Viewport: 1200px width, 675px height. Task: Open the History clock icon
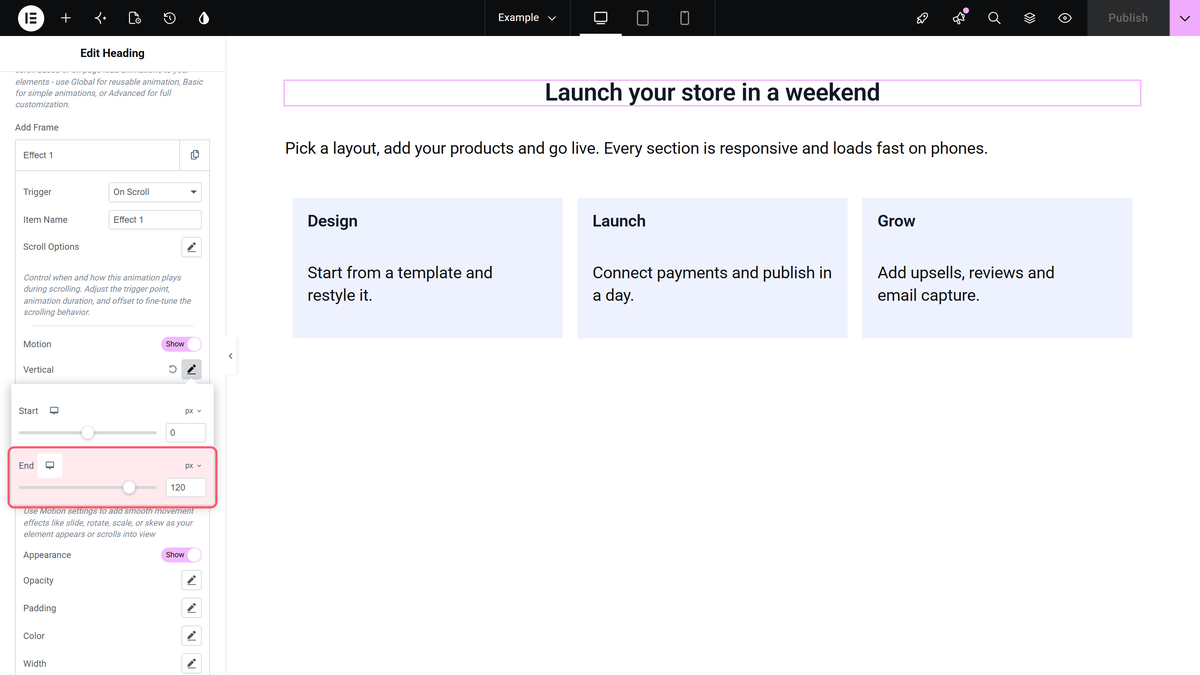coord(170,18)
